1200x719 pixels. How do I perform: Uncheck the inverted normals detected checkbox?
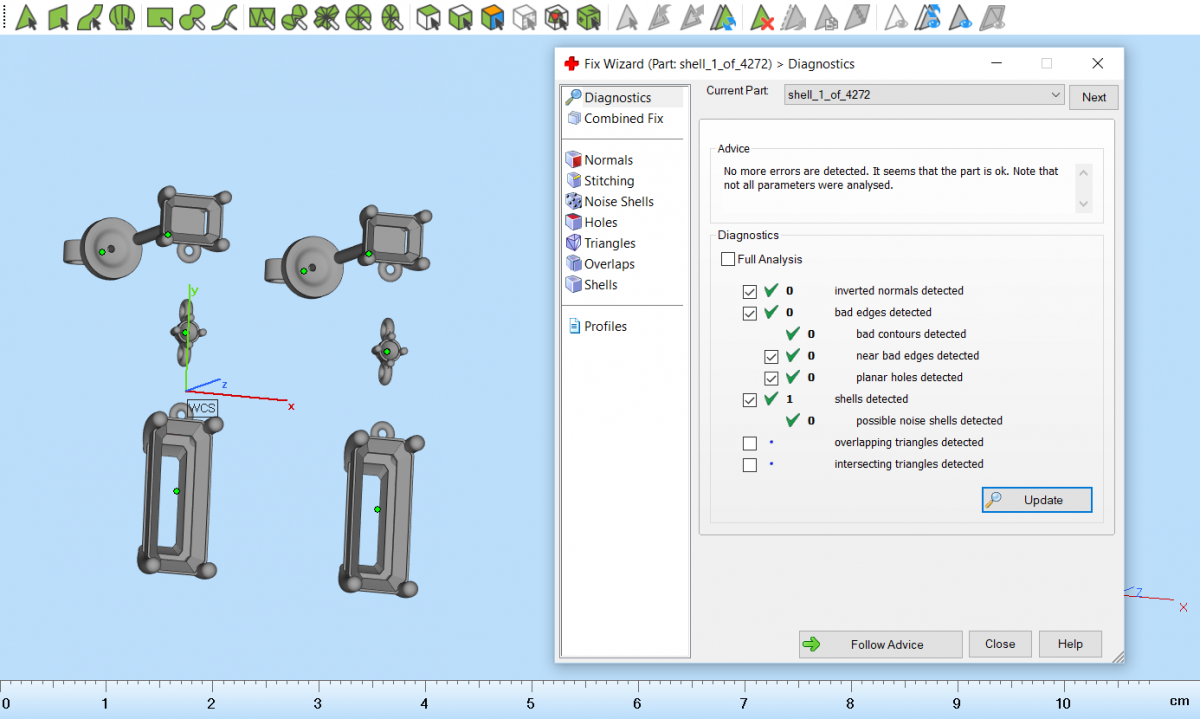(x=750, y=292)
